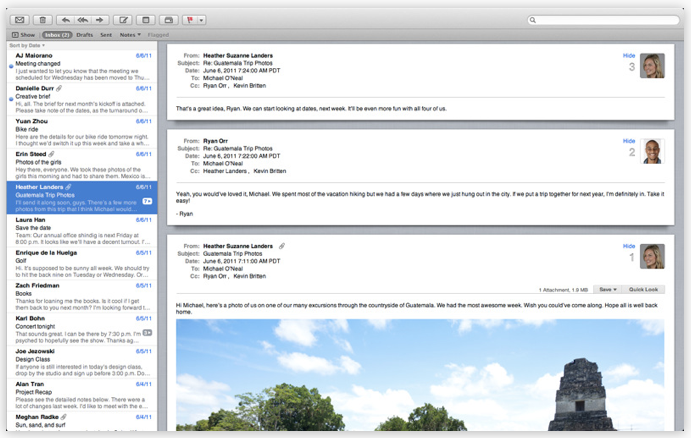This screenshot has height=438, width=691.
Task: Click unread dot on AJ Maiorano message
Action: (11, 66)
